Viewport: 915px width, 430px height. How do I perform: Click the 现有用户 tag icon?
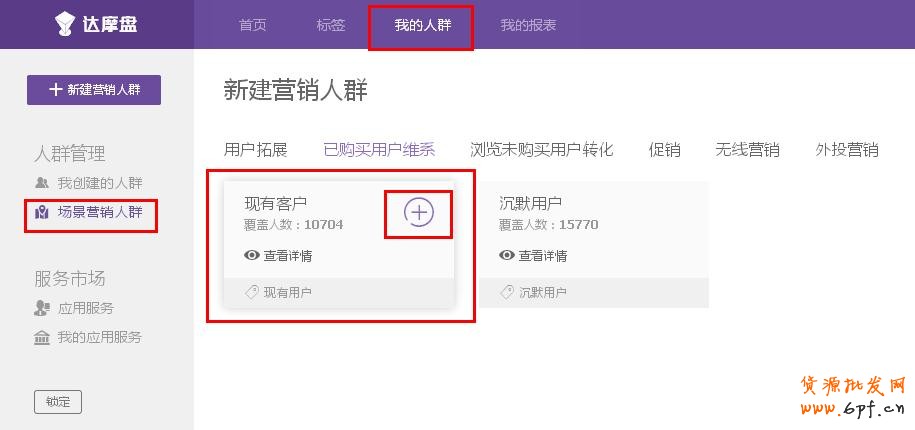pos(252,292)
